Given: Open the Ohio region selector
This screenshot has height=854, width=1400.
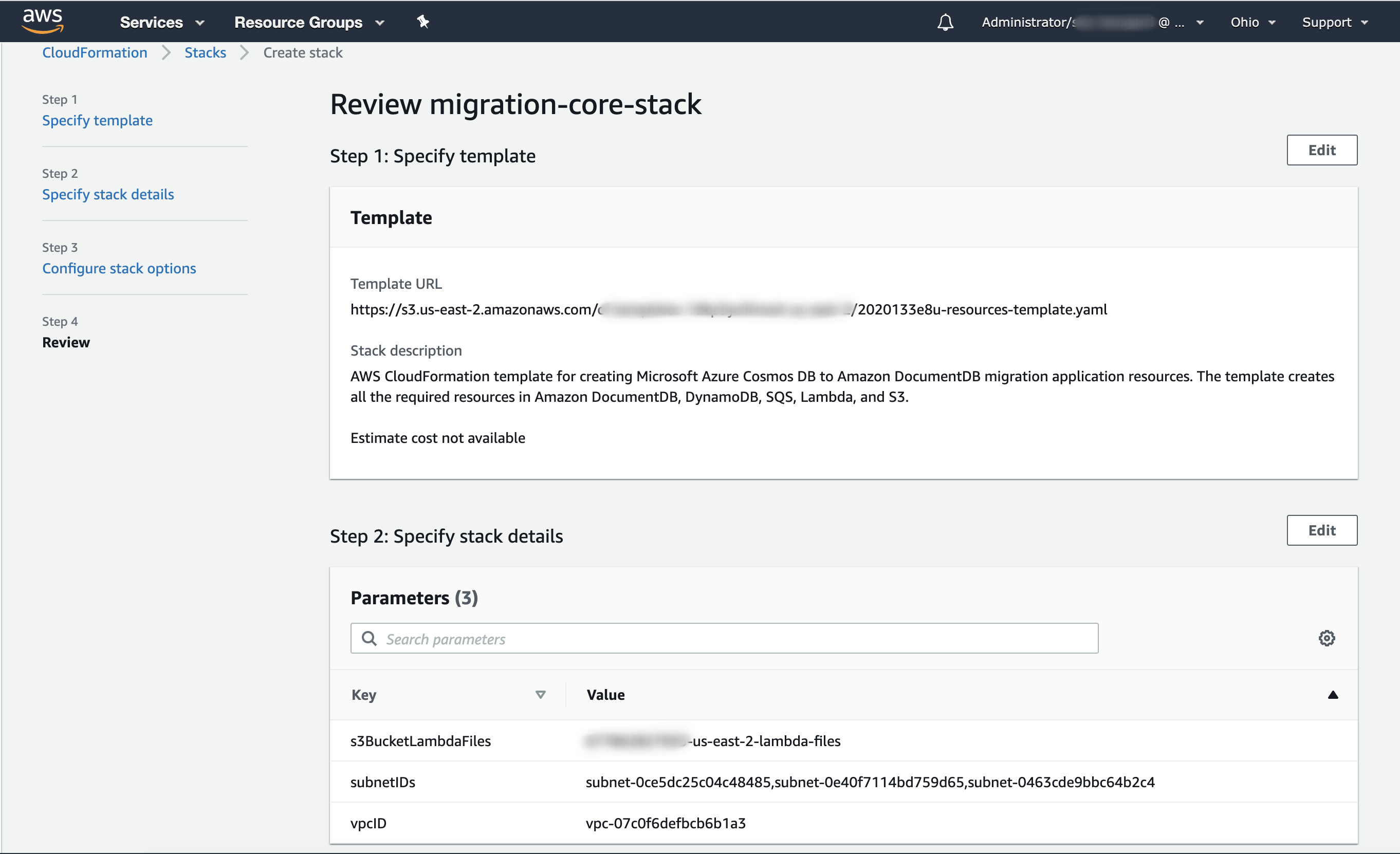Looking at the screenshot, I should 1253,22.
